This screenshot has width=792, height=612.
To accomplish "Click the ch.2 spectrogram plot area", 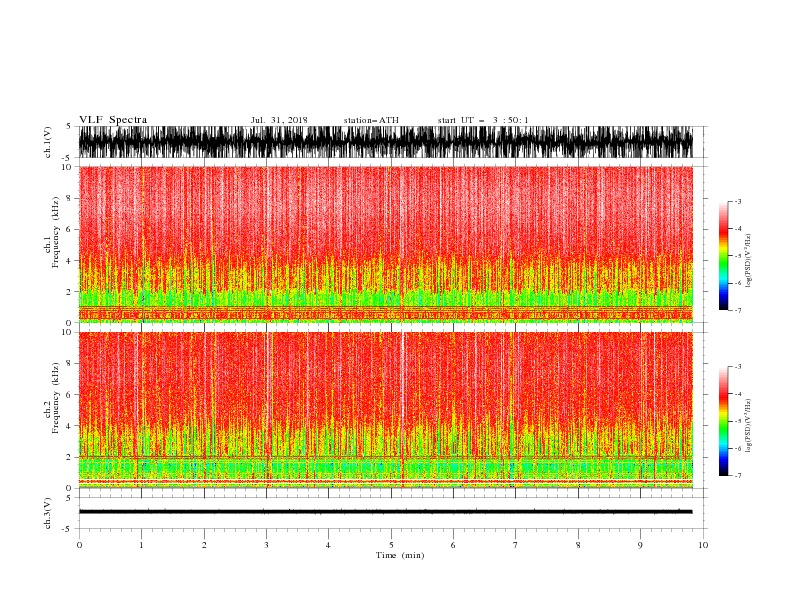I will [386, 410].
